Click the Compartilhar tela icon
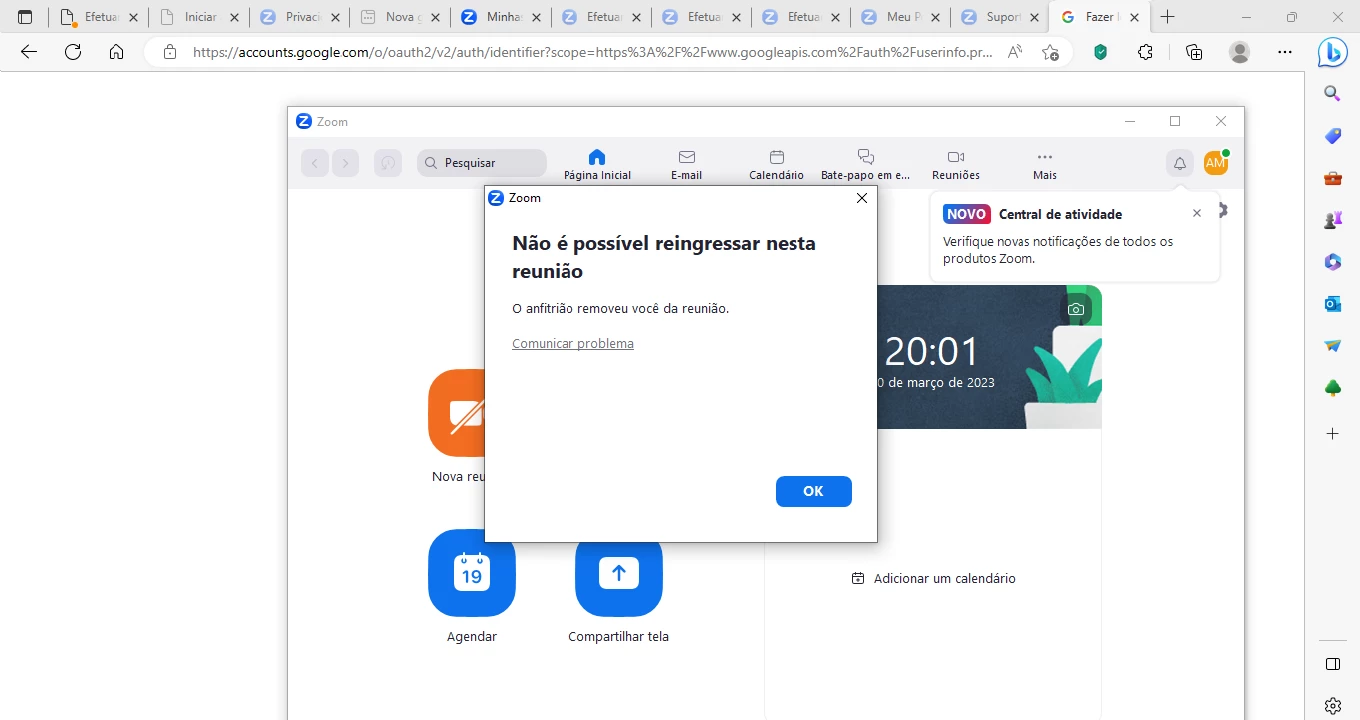The height and width of the screenshot is (720, 1360). [x=619, y=573]
